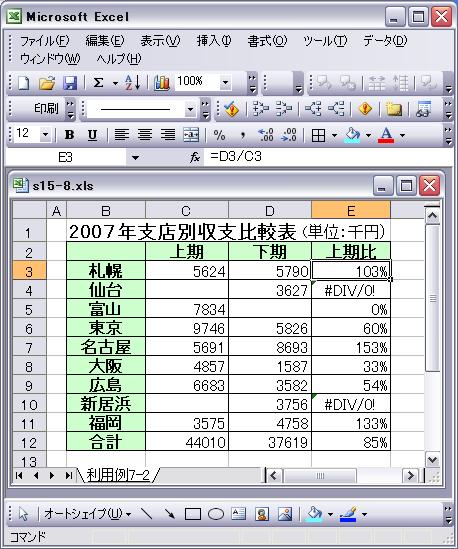Viewport: 458px width, 549px height.
Task: Toggle center alignment
Action: tap(145, 135)
